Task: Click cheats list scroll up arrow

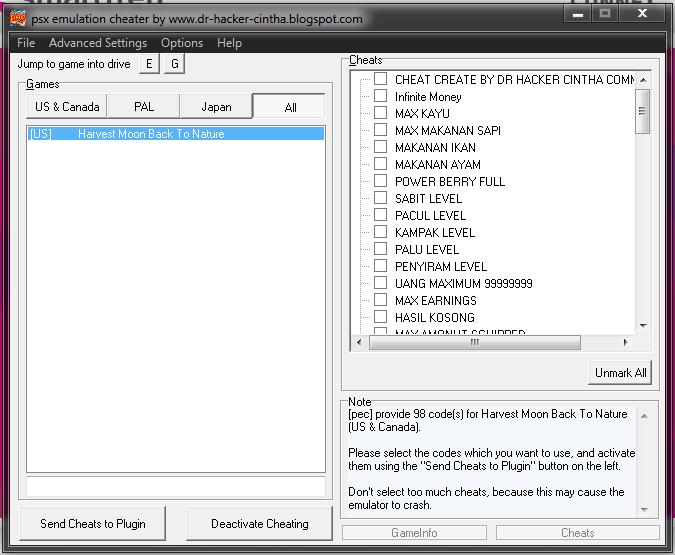Action: pyautogui.click(x=643, y=80)
